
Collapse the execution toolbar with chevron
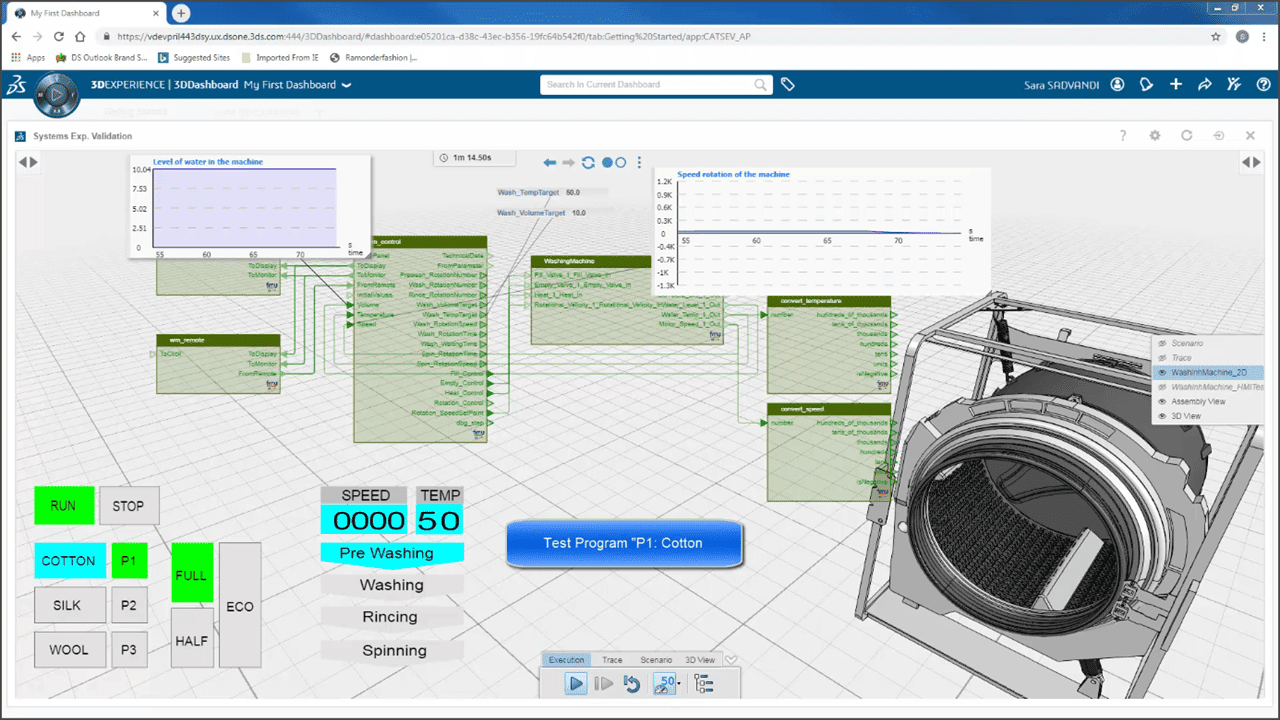pos(731,660)
